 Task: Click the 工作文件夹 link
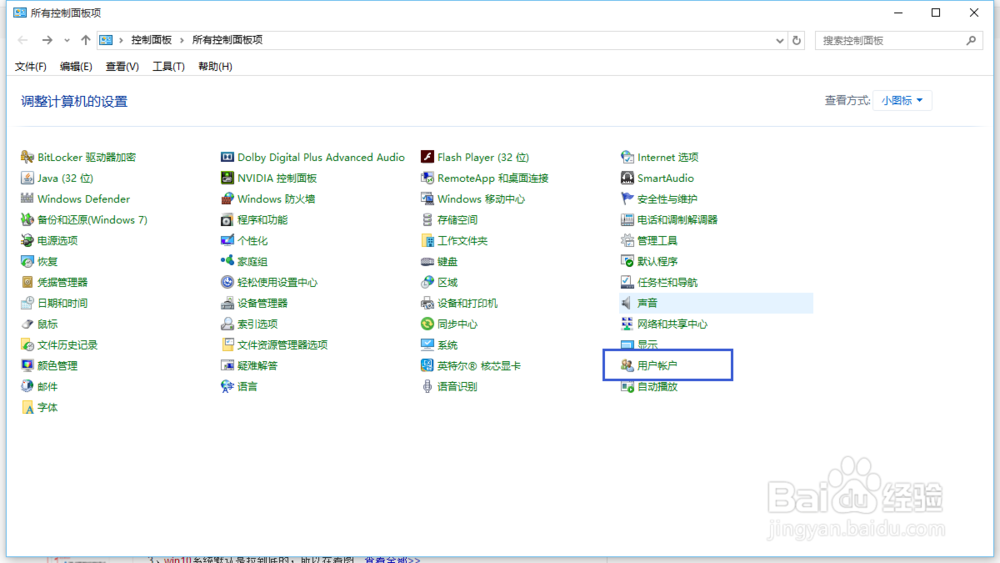(462, 240)
